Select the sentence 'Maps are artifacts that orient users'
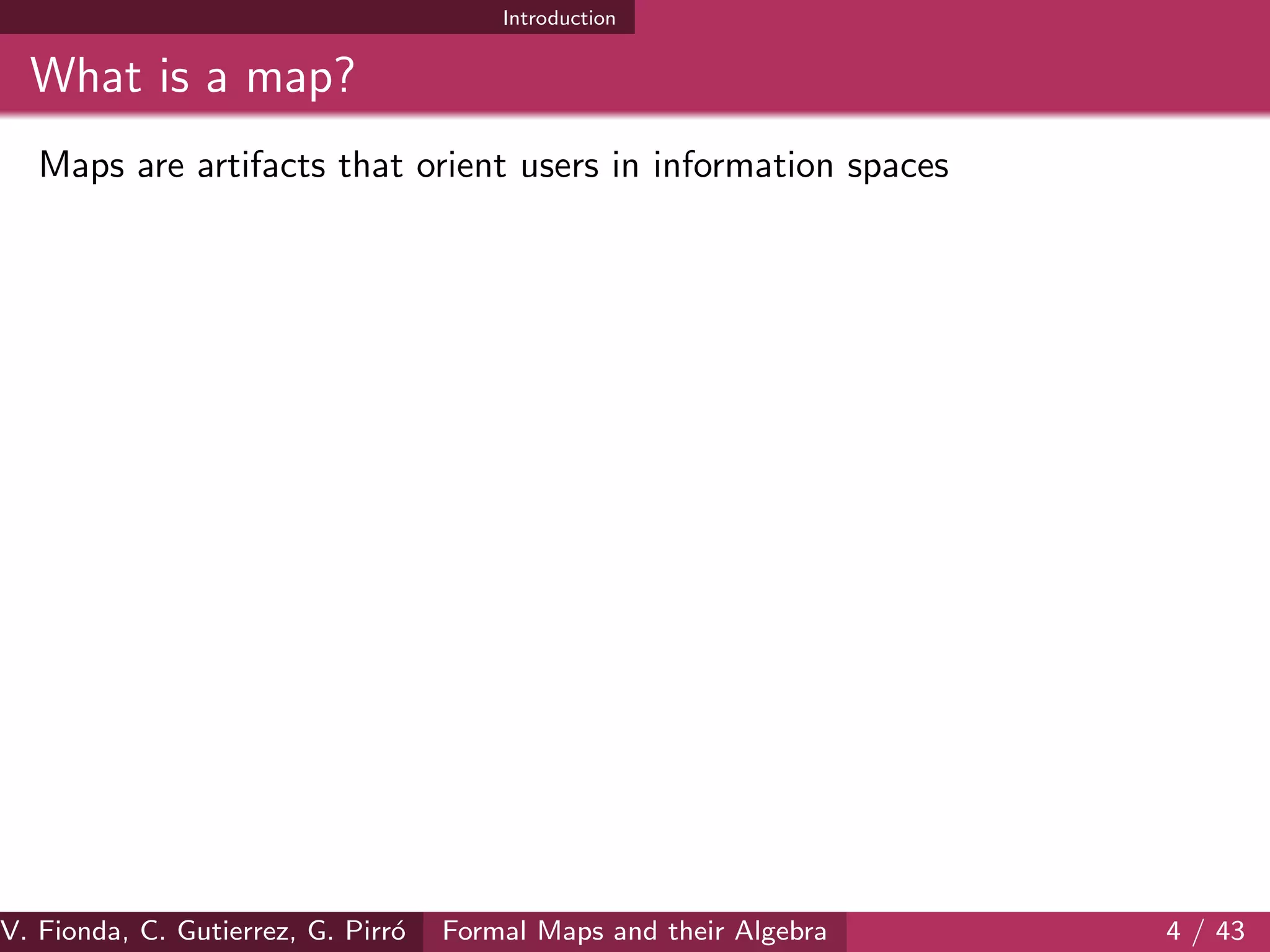The image size is (1270, 952). [319, 166]
